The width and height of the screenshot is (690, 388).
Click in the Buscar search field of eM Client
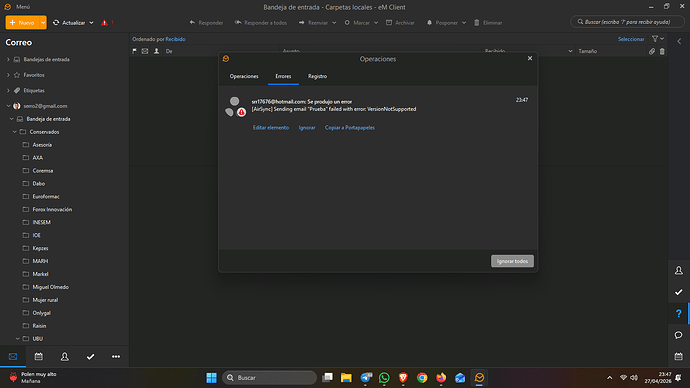coord(628,22)
